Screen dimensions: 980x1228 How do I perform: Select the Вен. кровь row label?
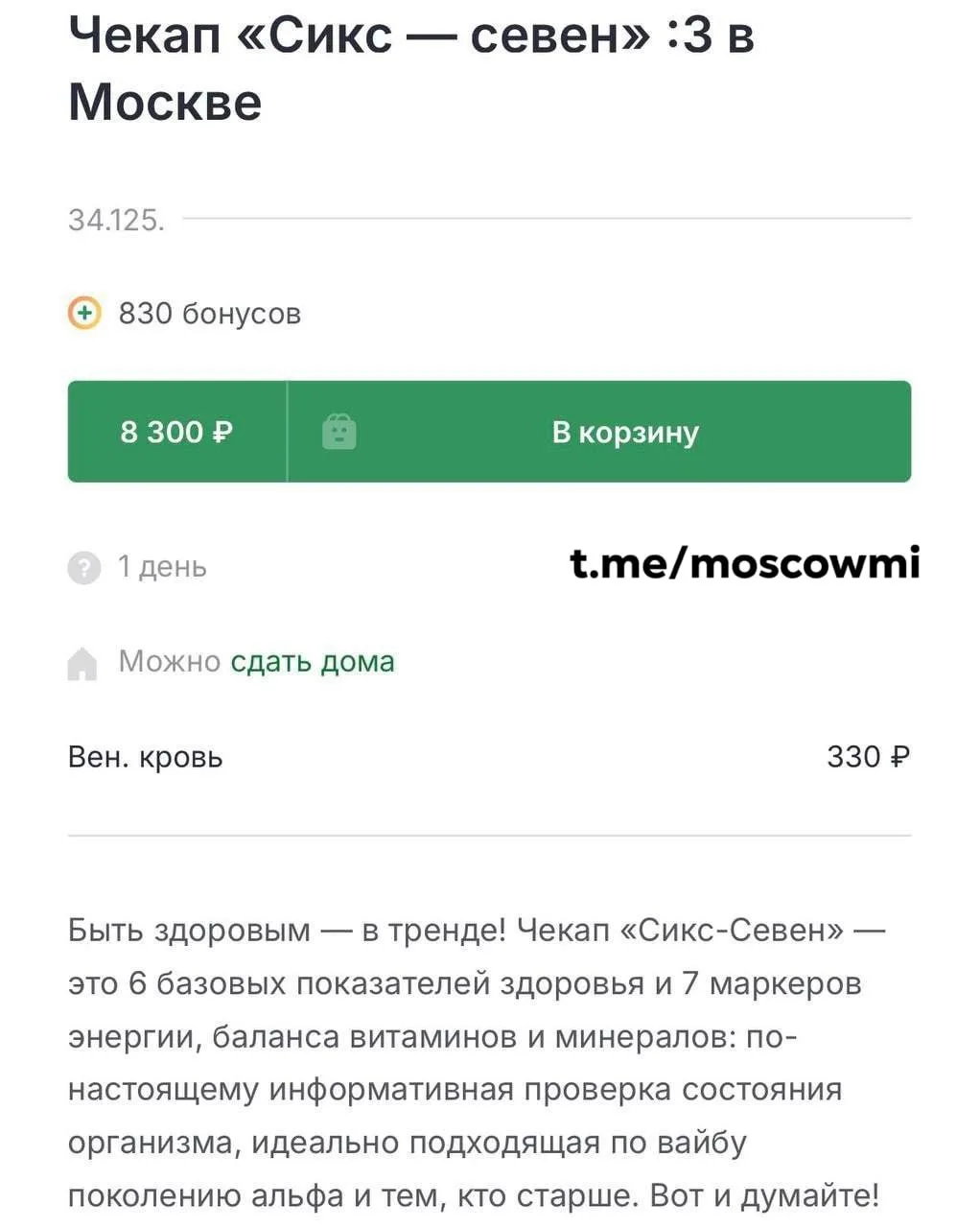[x=146, y=757]
